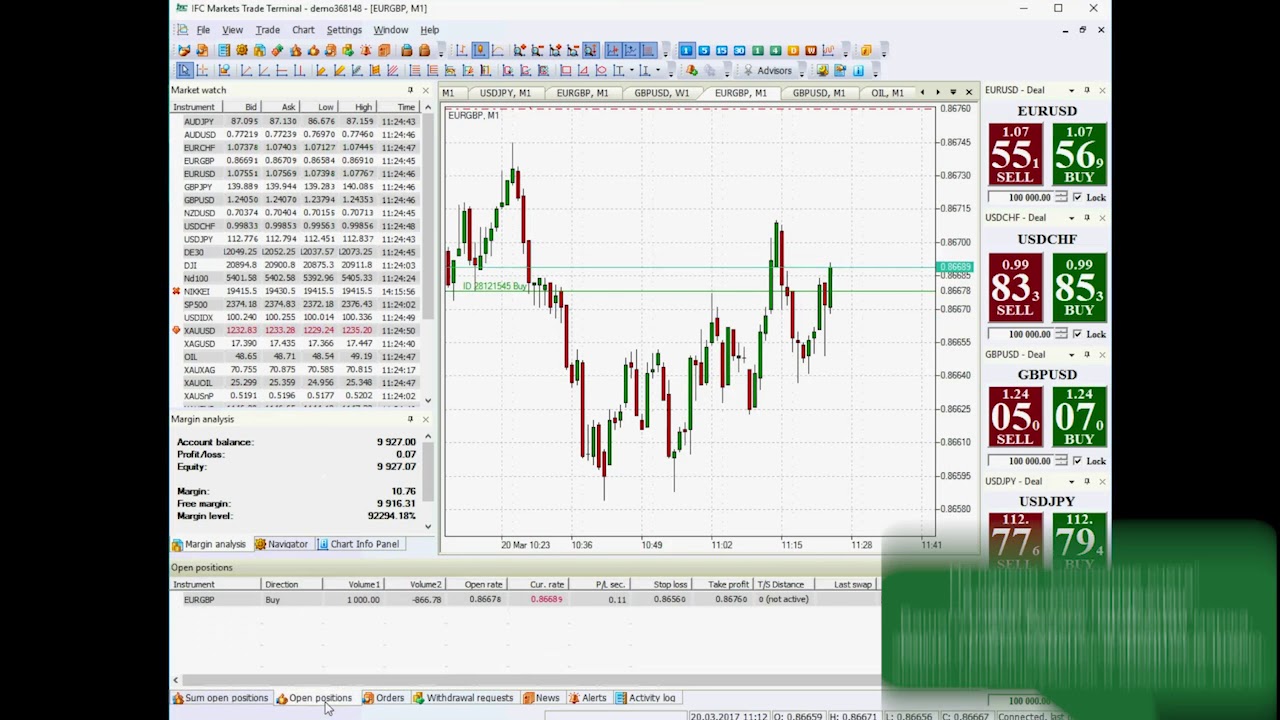The height and width of the screenshot is (720, 1280).
Task: Switch chart to bar chart type
Action: pos(461,50)
